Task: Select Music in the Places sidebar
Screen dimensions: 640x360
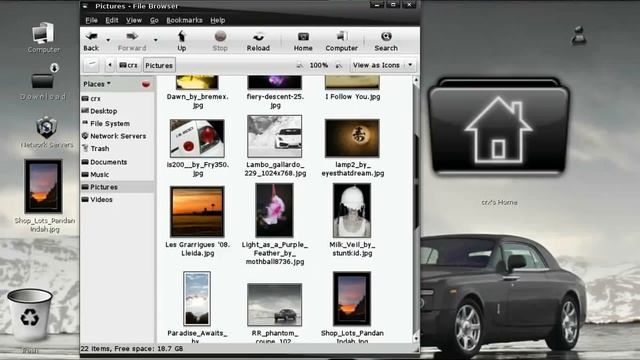Action: (x=118, y=175)
